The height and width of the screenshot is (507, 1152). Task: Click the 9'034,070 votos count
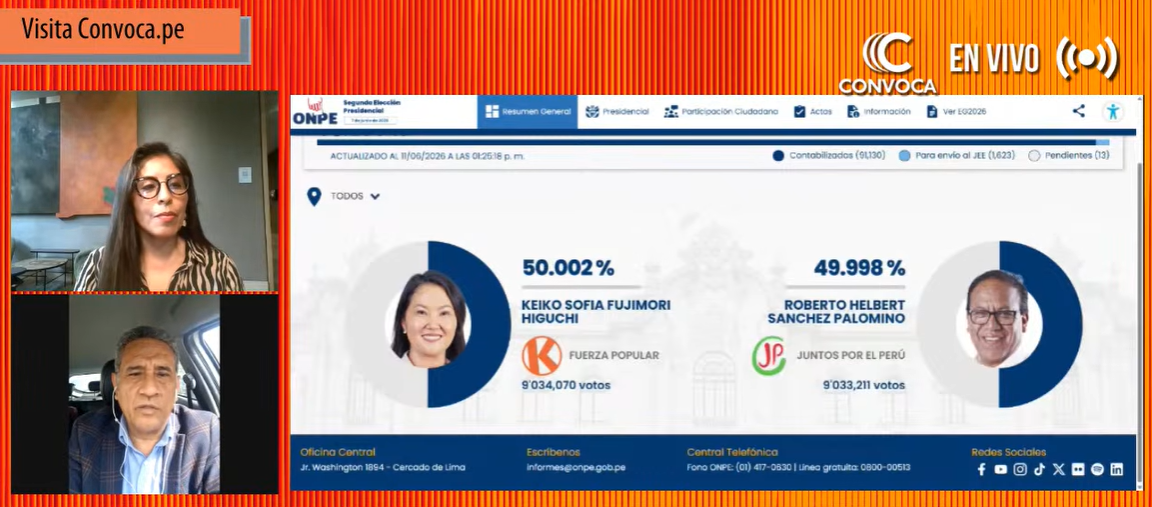(566, 385)
